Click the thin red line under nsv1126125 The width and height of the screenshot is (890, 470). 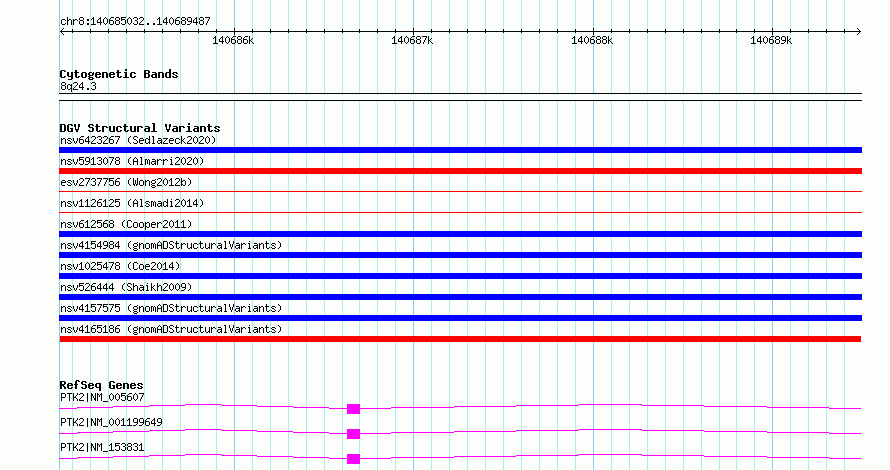(460, 213)
